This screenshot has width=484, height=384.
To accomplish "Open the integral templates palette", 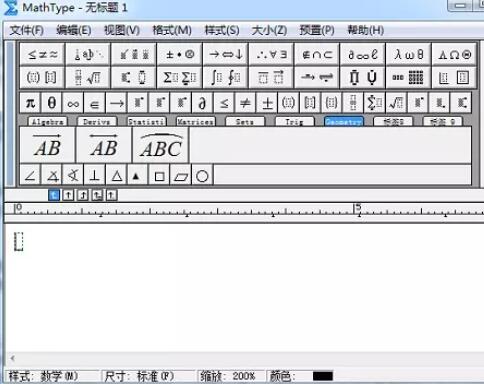I will [x=226, y=77].
